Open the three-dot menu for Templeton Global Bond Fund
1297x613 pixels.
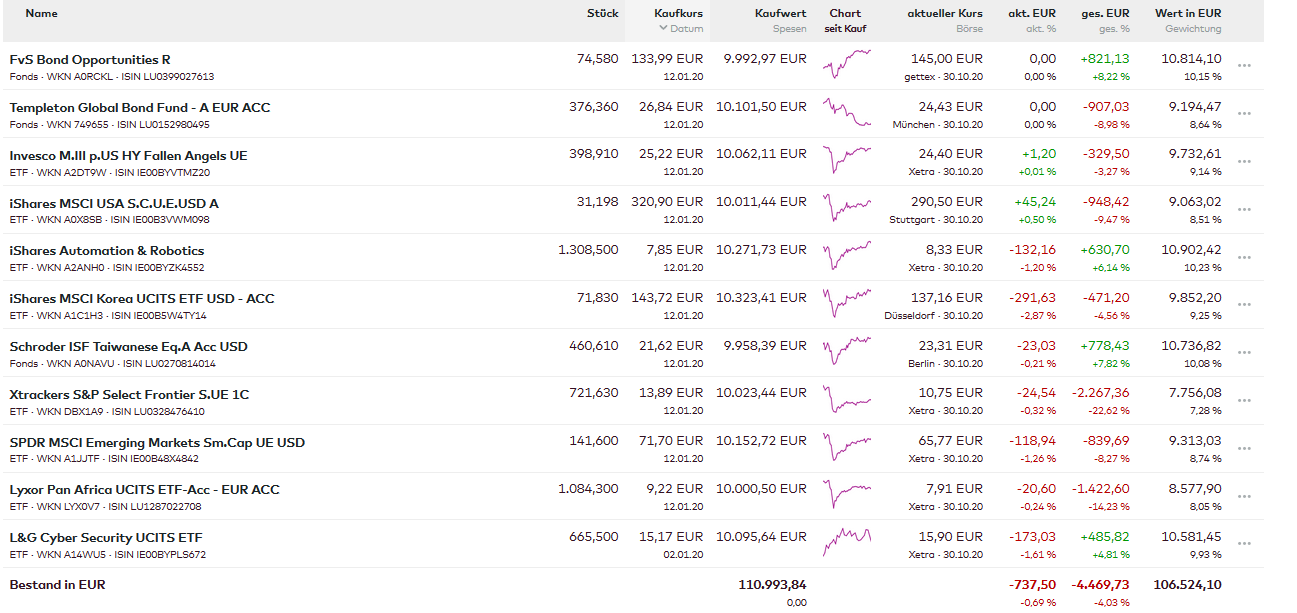(x=1244, y=114)
